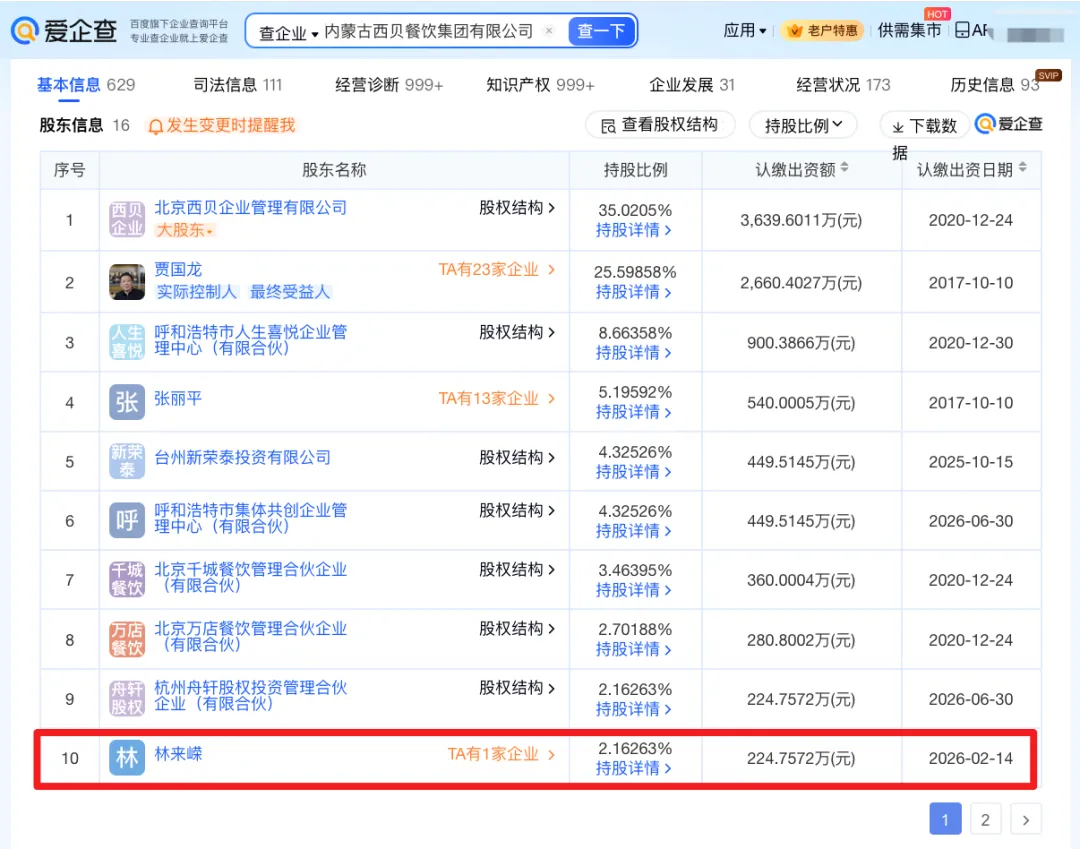Click the 千城餐饮 logo icon
The image size is (1080, 849).
[x=127, y=579]
